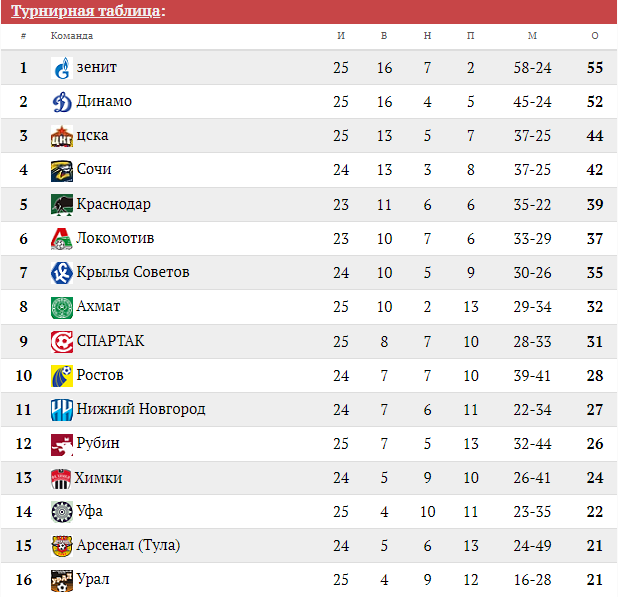
Task: Click the "М" goals column header
Action: click(532, 36)
